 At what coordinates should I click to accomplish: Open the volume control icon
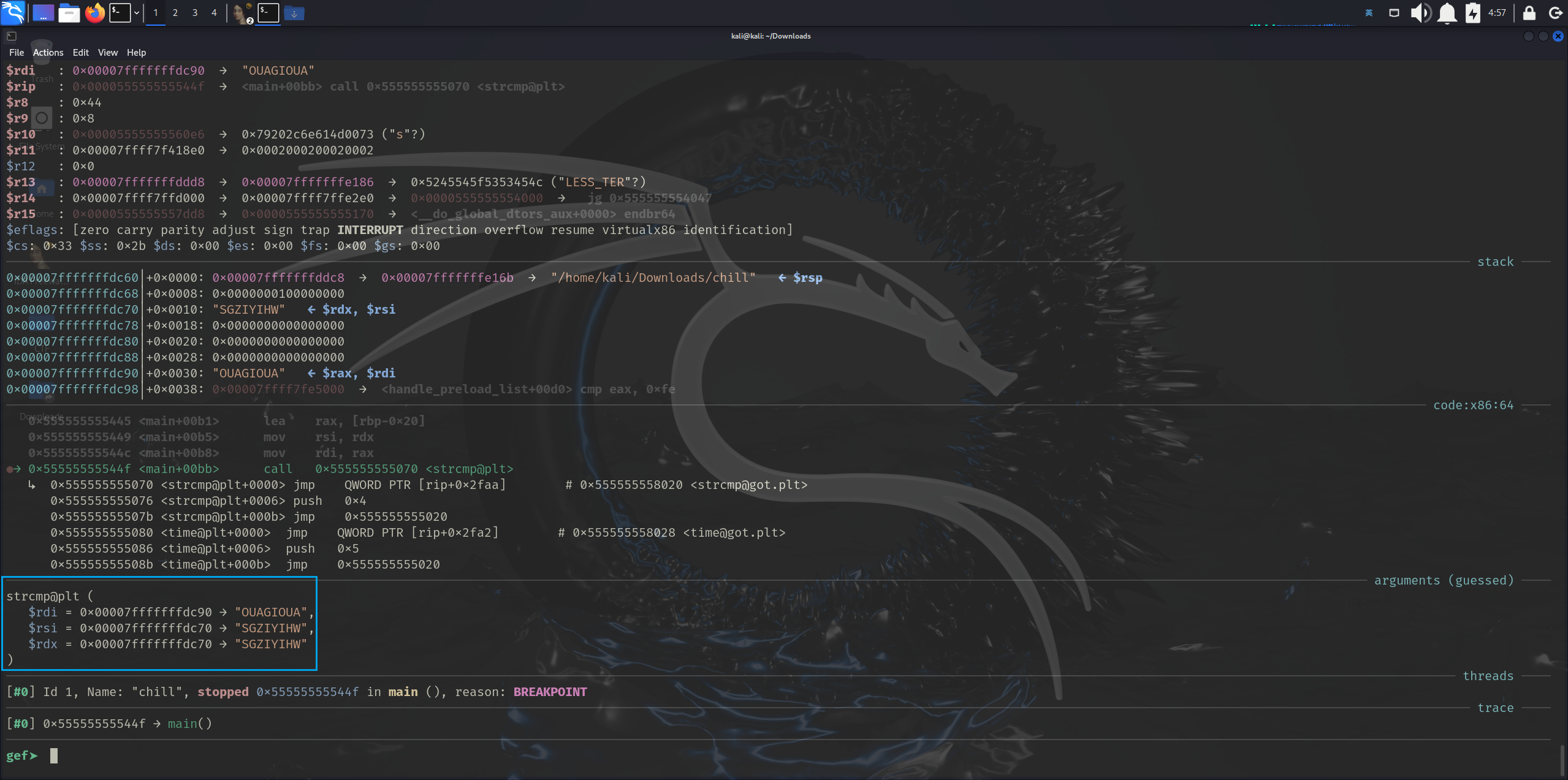1420,12
